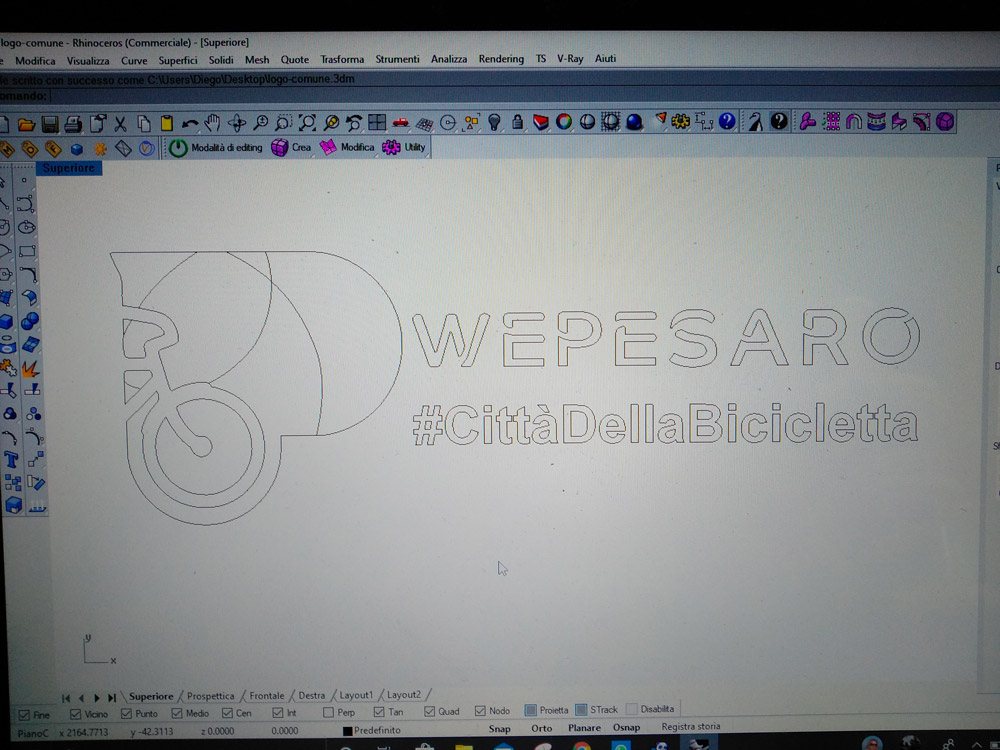Select the fillet curve tool
This screenshot has height=750, width=1000.
(x=28, y=275)
